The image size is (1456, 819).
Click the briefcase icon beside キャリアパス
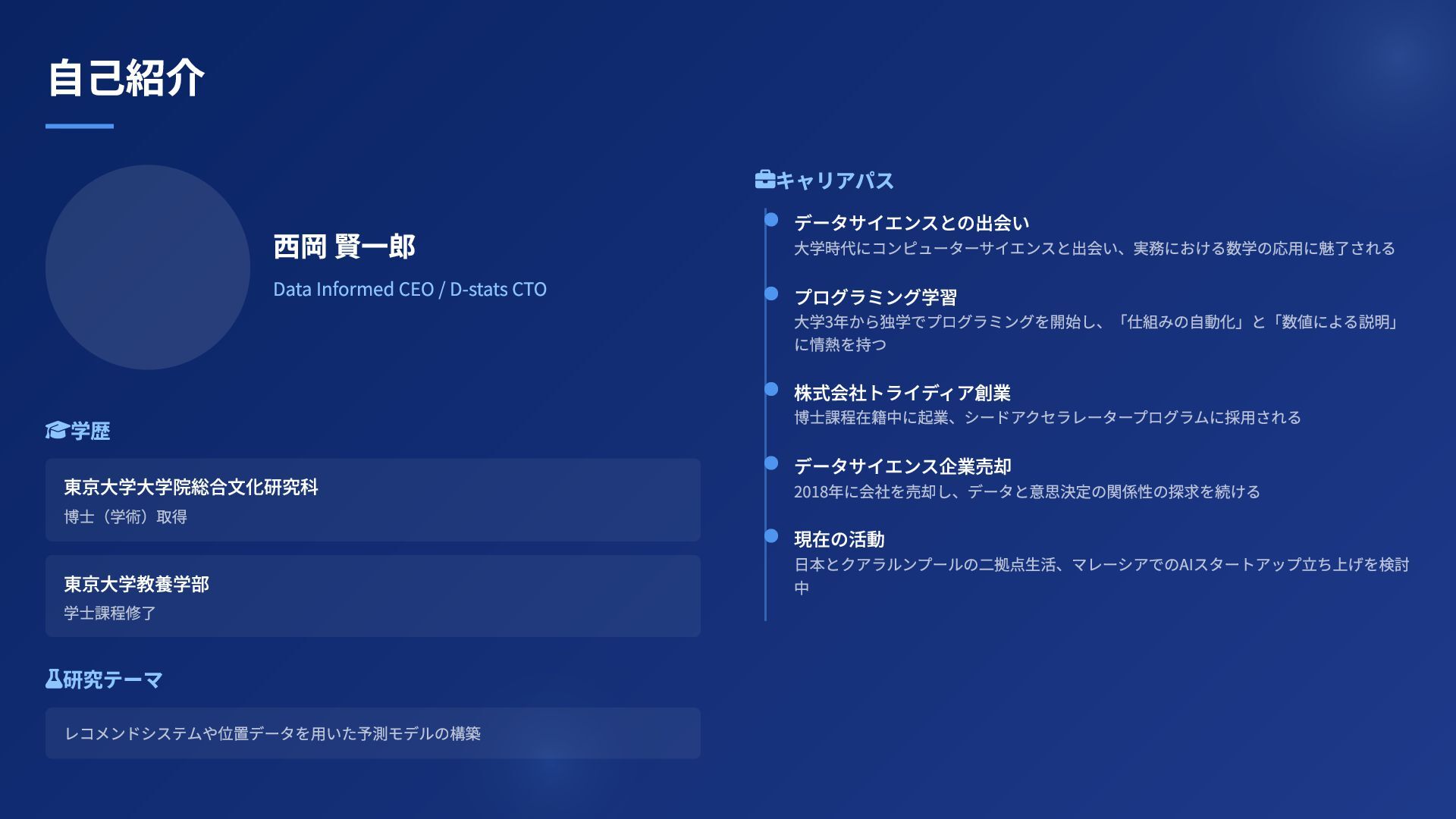764,180
